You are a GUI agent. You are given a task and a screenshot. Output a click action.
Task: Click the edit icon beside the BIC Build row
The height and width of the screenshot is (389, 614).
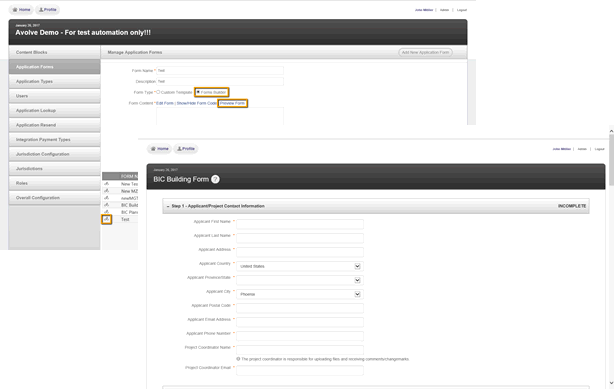107,205
